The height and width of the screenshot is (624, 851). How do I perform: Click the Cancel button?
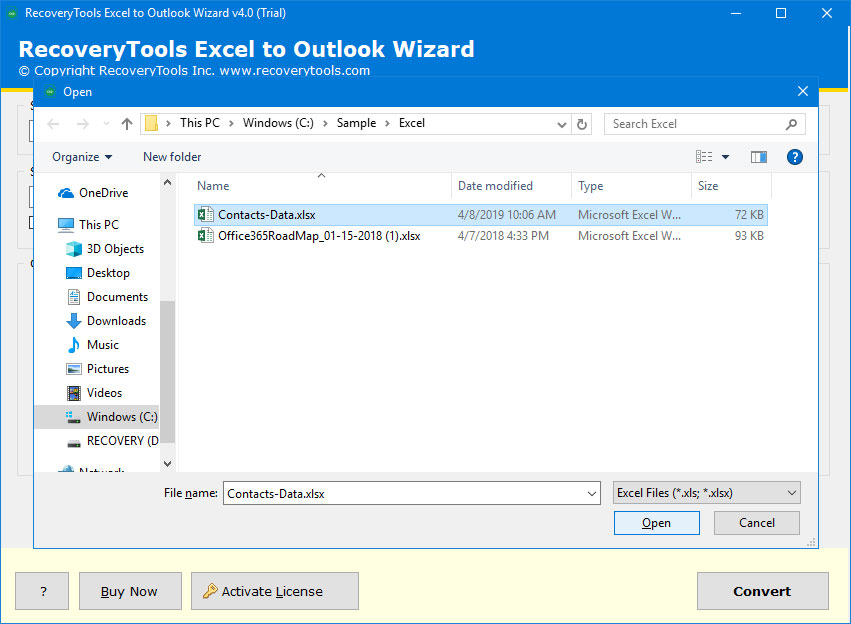(x=757, y=523)
